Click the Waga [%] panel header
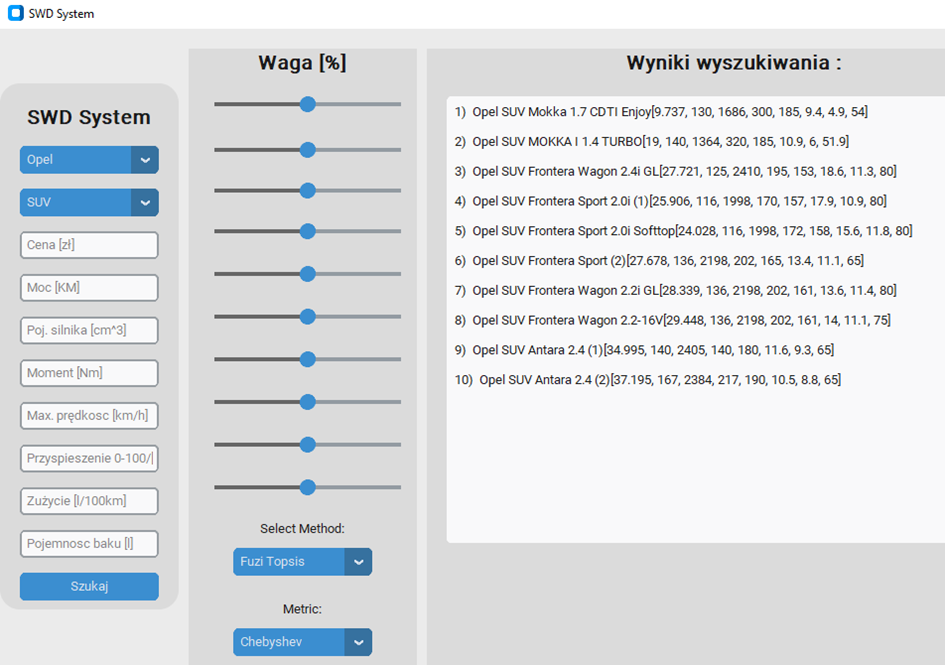 click(x=302, y=62)
